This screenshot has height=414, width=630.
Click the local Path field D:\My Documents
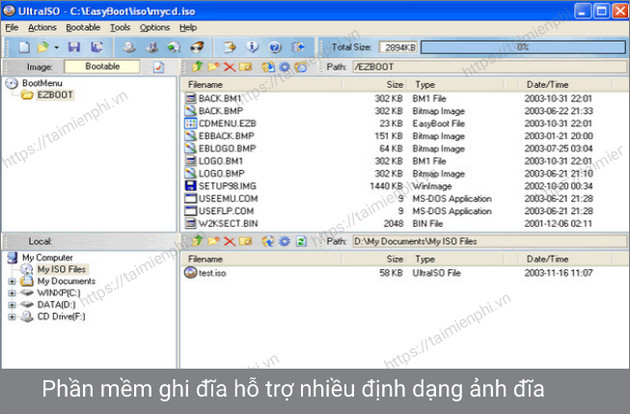tap(489, 241)
